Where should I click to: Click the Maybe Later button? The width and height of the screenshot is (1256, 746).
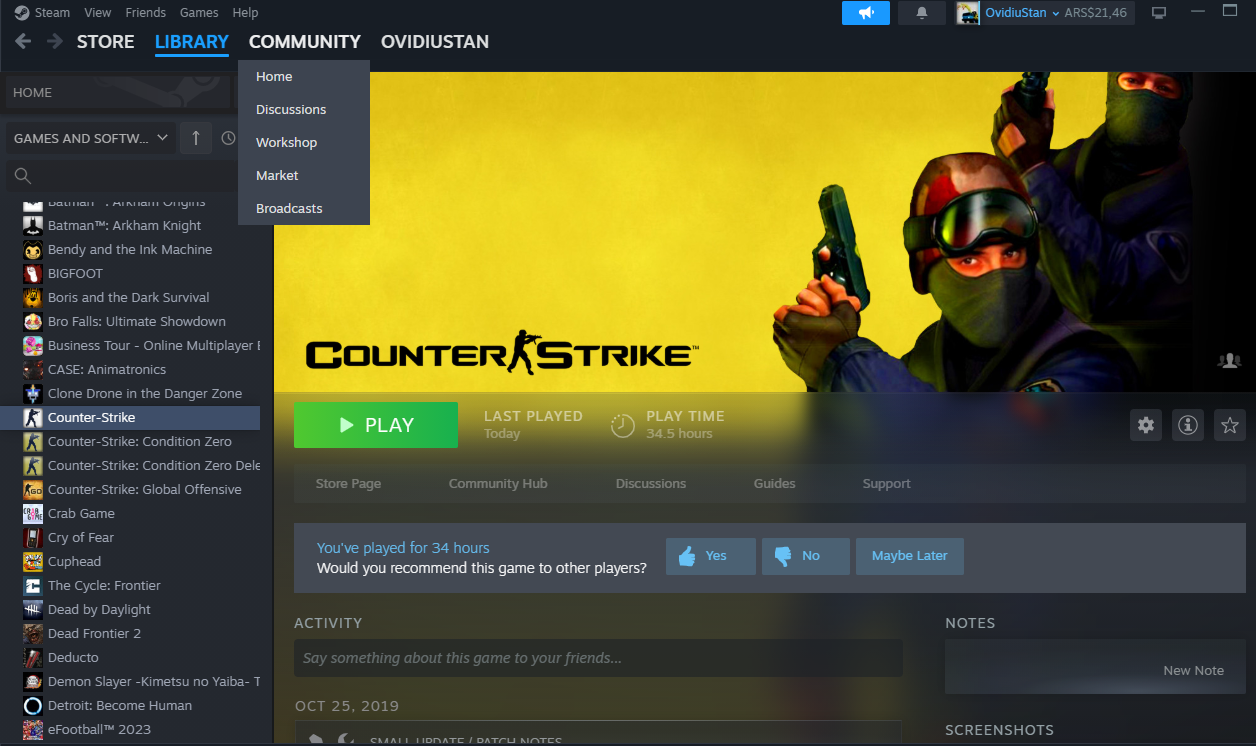click(909, 556)
